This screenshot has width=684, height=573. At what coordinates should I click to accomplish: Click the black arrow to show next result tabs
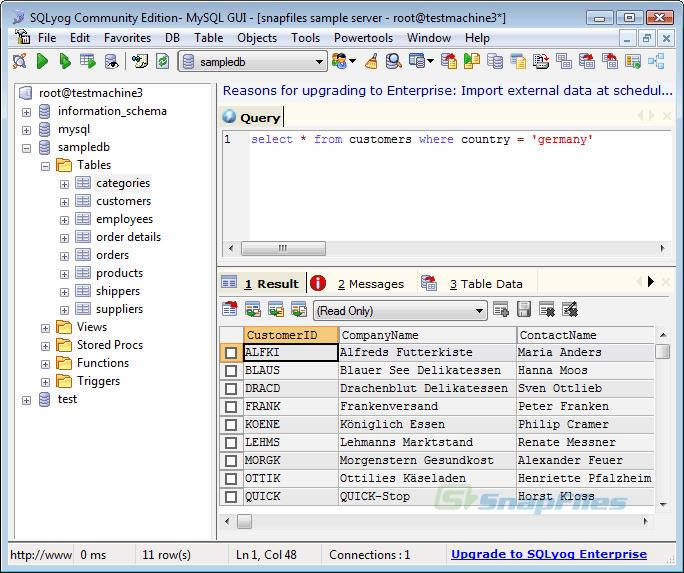pyautogui.click(x=650, y=282)
